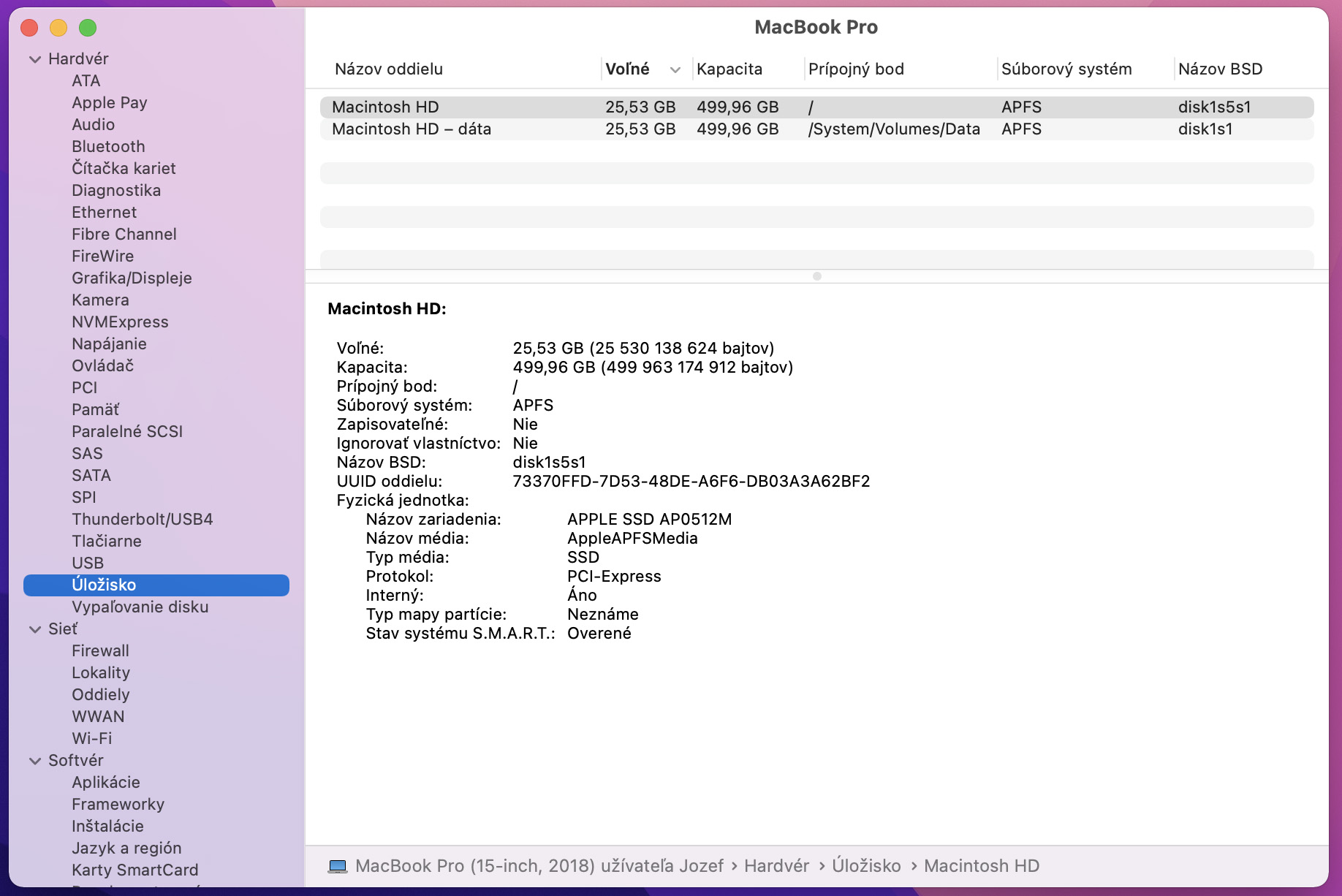Show Ethernet details
The image size is (1342, 896).
coord(105,213)
